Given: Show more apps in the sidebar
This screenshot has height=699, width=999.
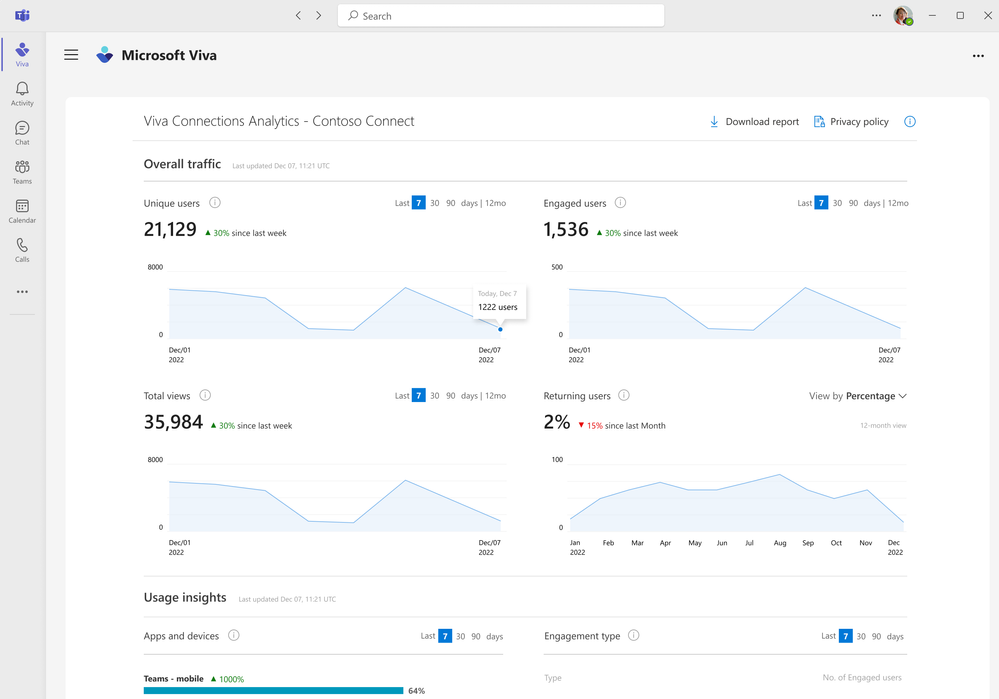Looking at the screenshot, I should point(22,292).
